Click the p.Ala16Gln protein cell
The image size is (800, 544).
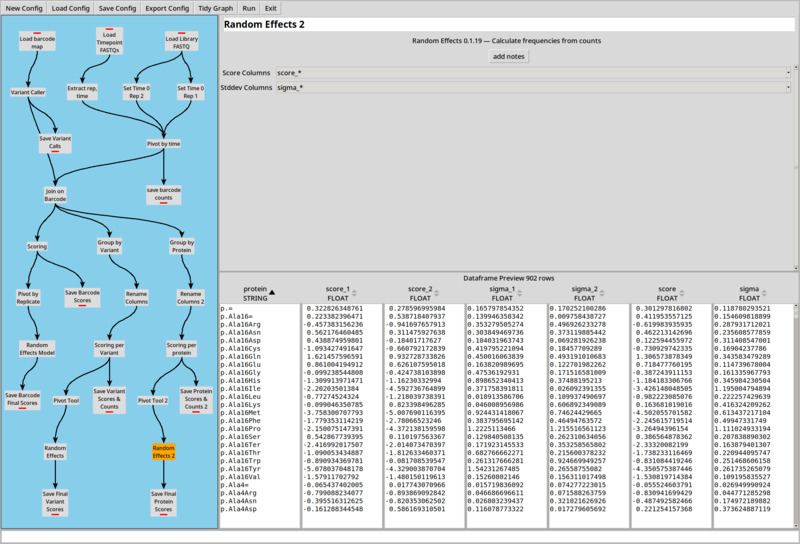coord(241,357)
